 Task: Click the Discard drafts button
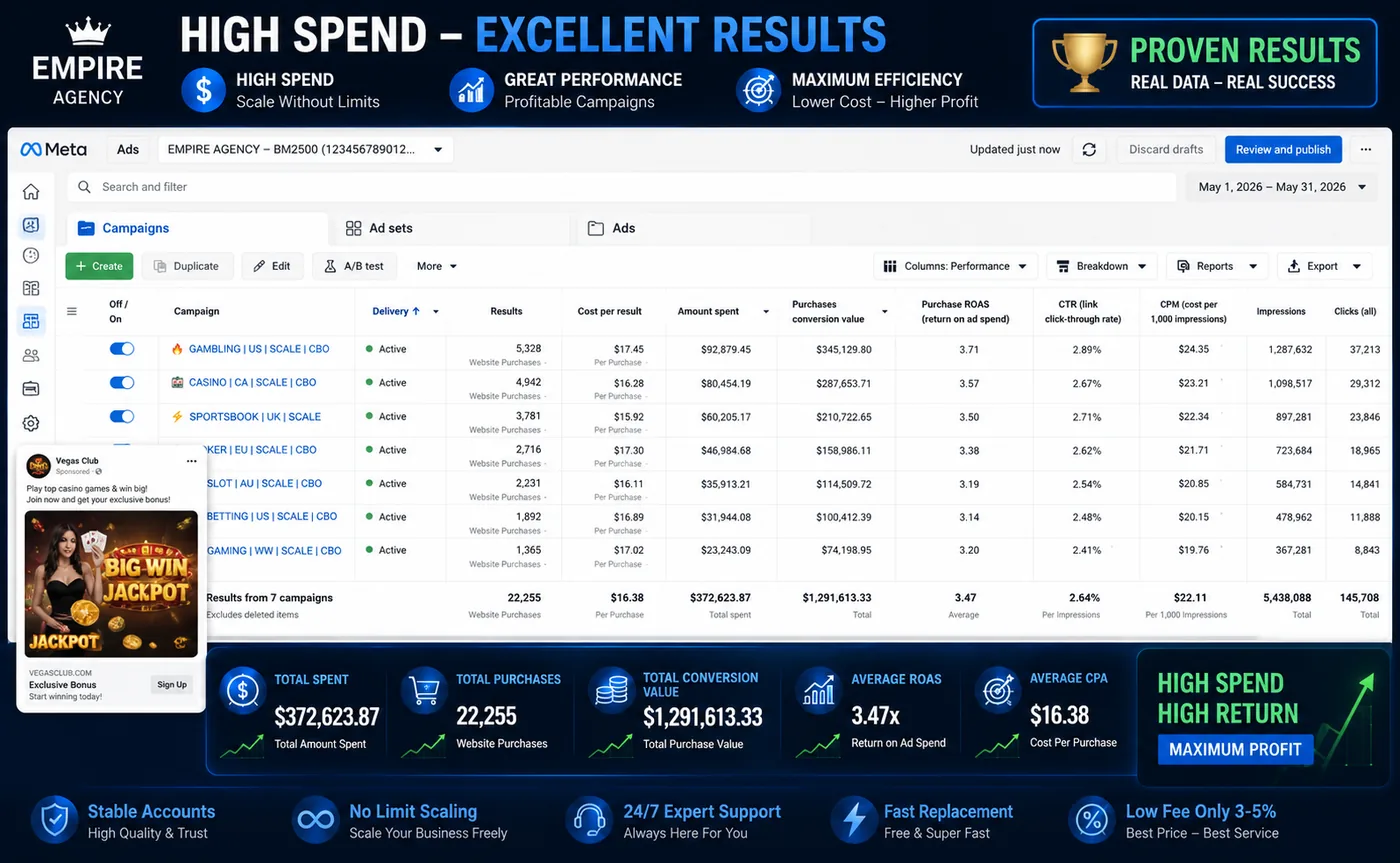click(x=1166, y=150)
